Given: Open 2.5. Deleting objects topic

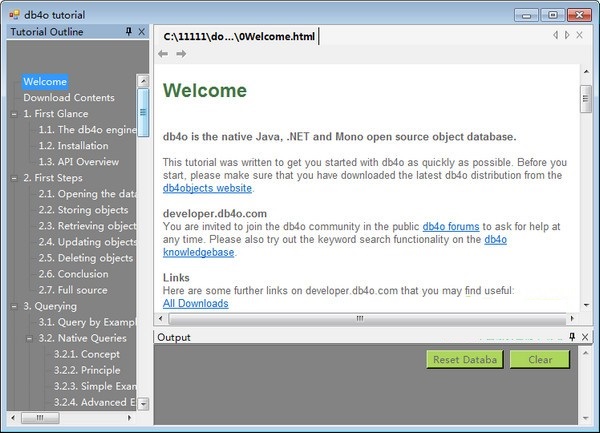Looking at the screenshot, I should tap(86, 258).
